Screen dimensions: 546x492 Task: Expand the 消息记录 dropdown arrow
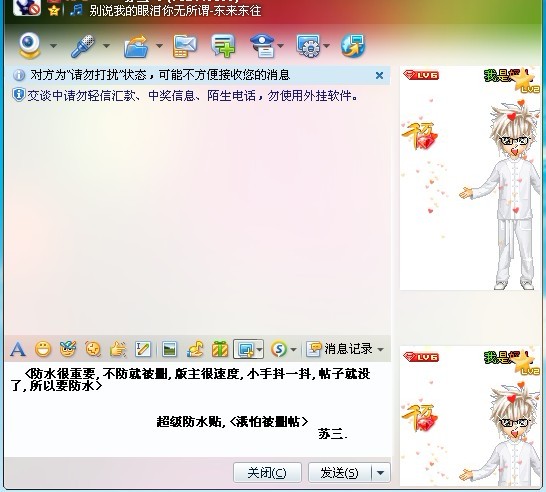(381, 349)
